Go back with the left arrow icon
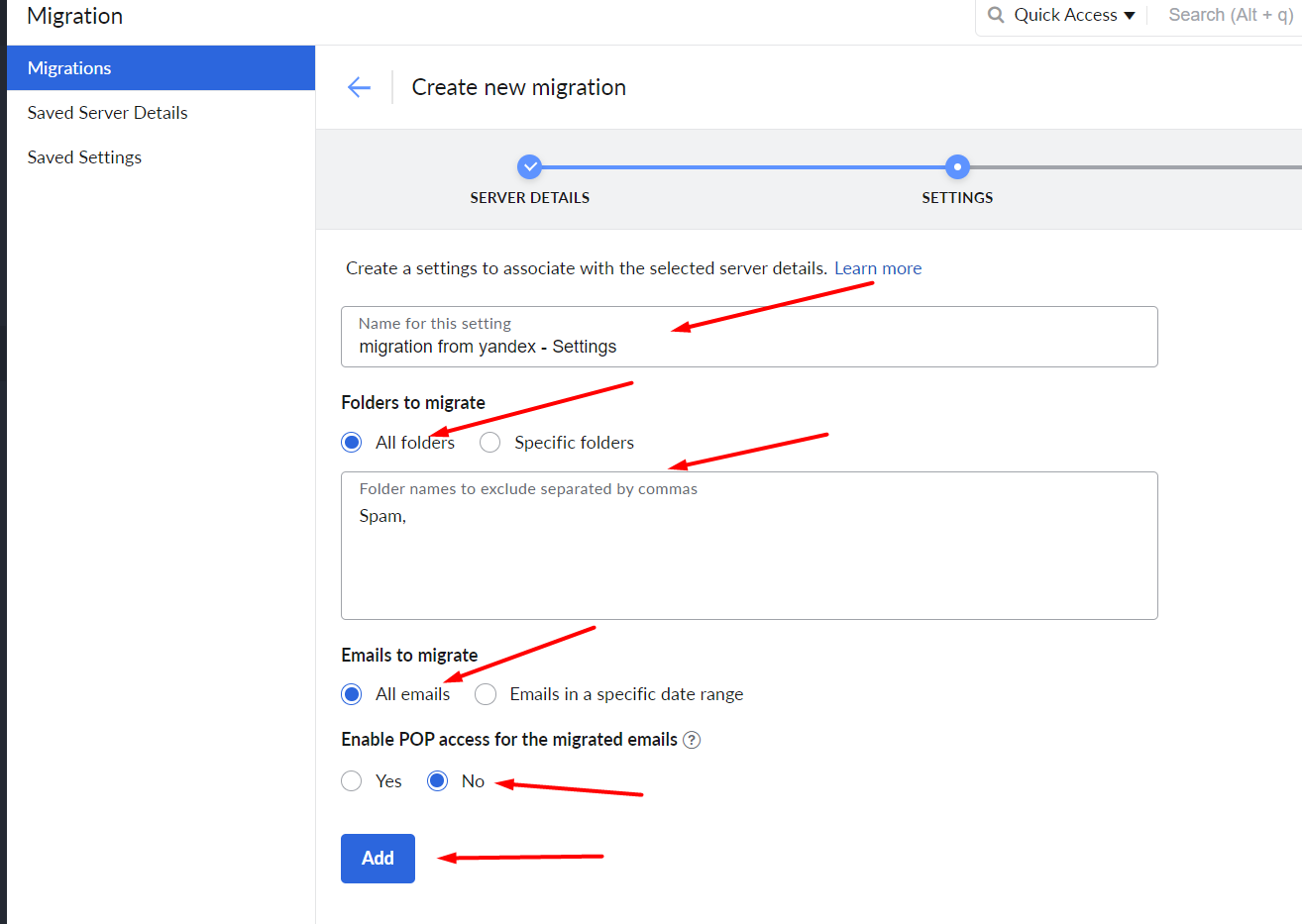The width and height of the screenshot is (1302, 924). point(359,87)
